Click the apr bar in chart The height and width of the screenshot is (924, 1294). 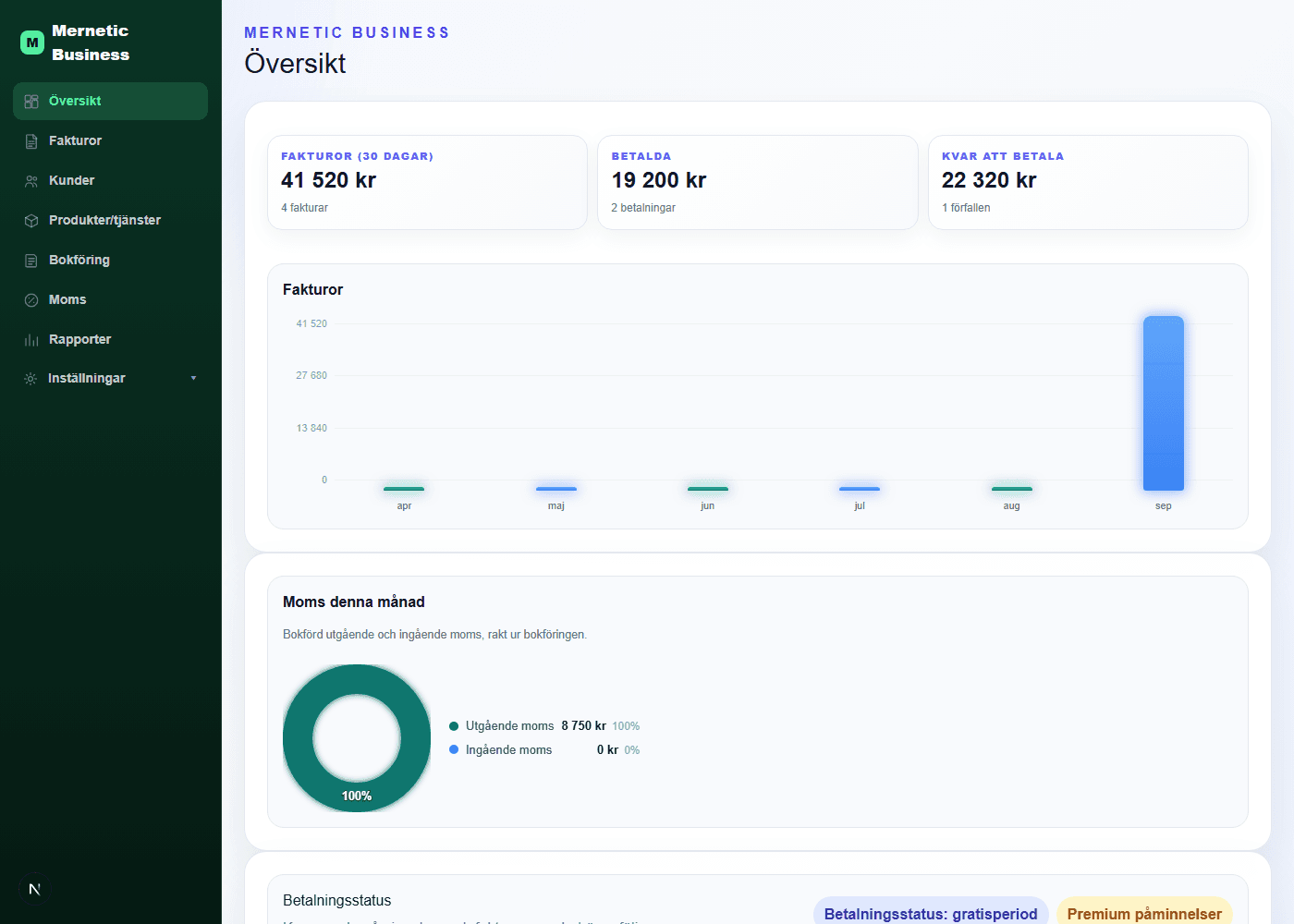[x=404, y=488]
